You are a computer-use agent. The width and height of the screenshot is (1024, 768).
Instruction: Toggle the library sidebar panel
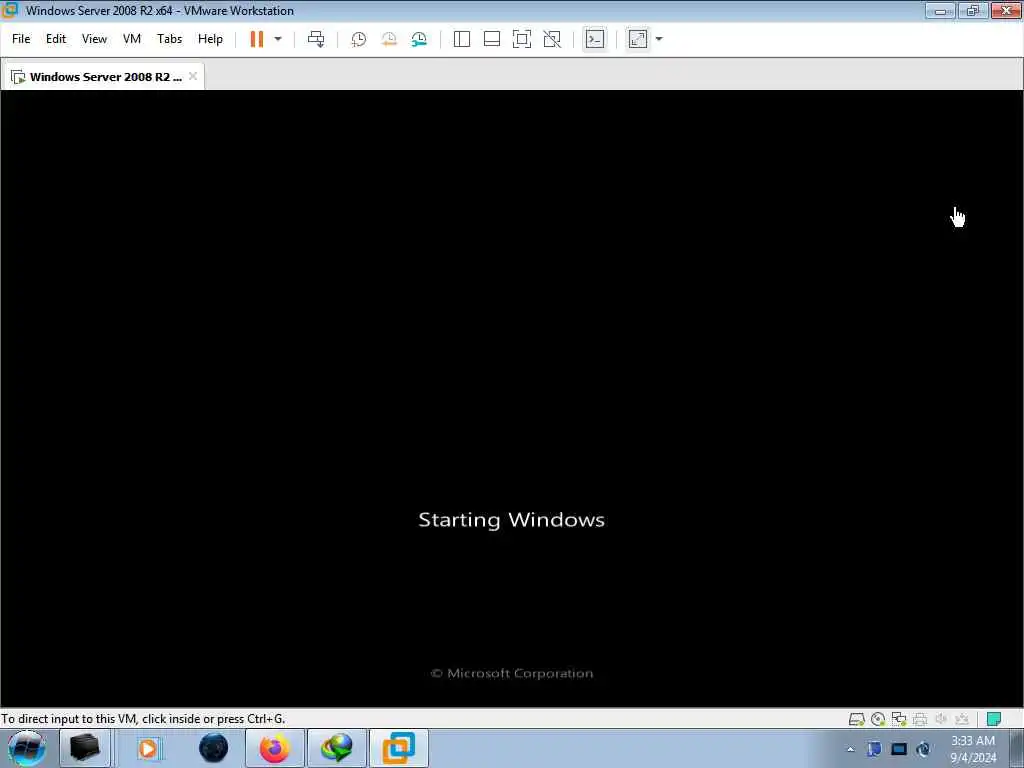[x=462, y=39]
